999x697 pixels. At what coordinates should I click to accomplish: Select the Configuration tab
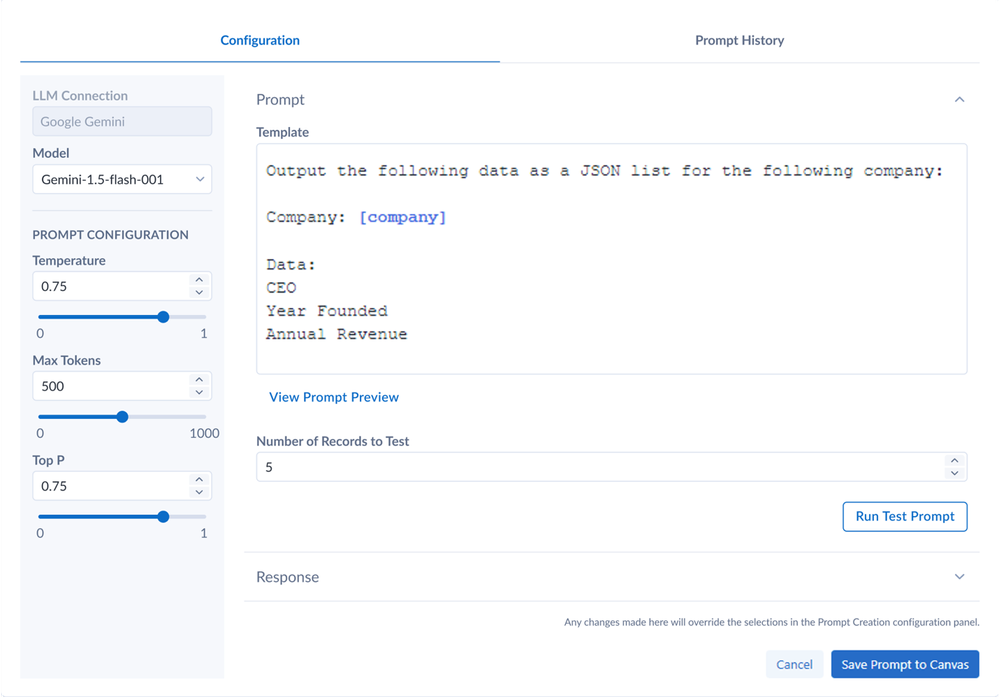pos(260,41)
